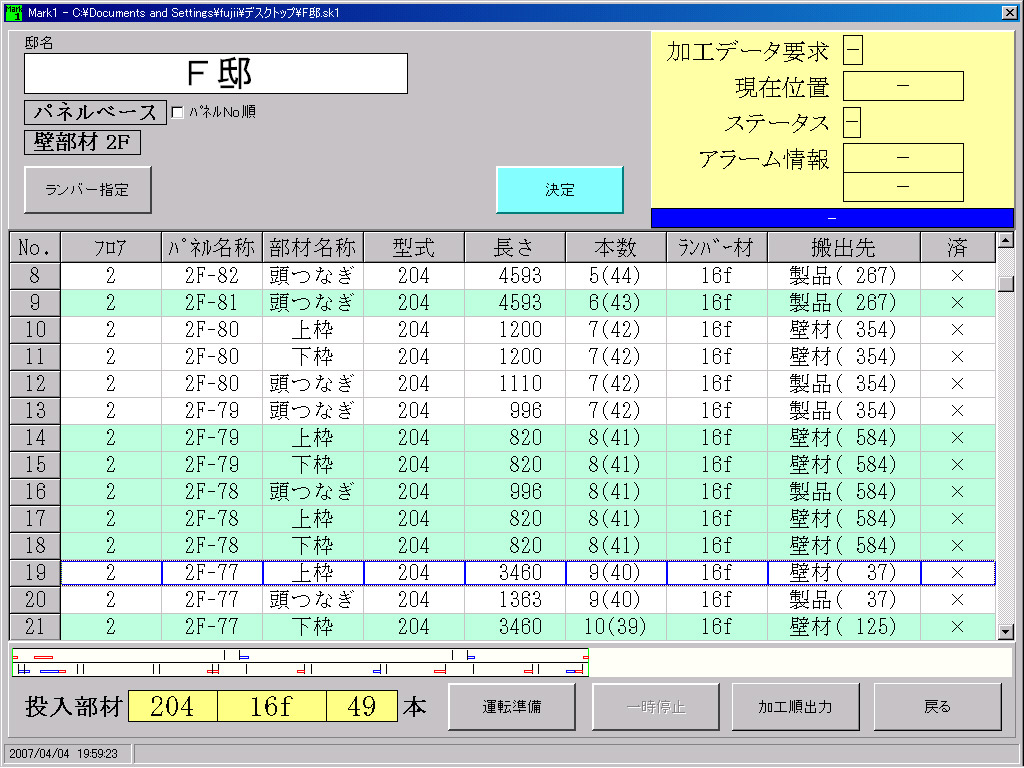This screenshot has height=768, width=1024.
Task: Click the Mark1 app icon in title bar
Action: pos(12,12)
